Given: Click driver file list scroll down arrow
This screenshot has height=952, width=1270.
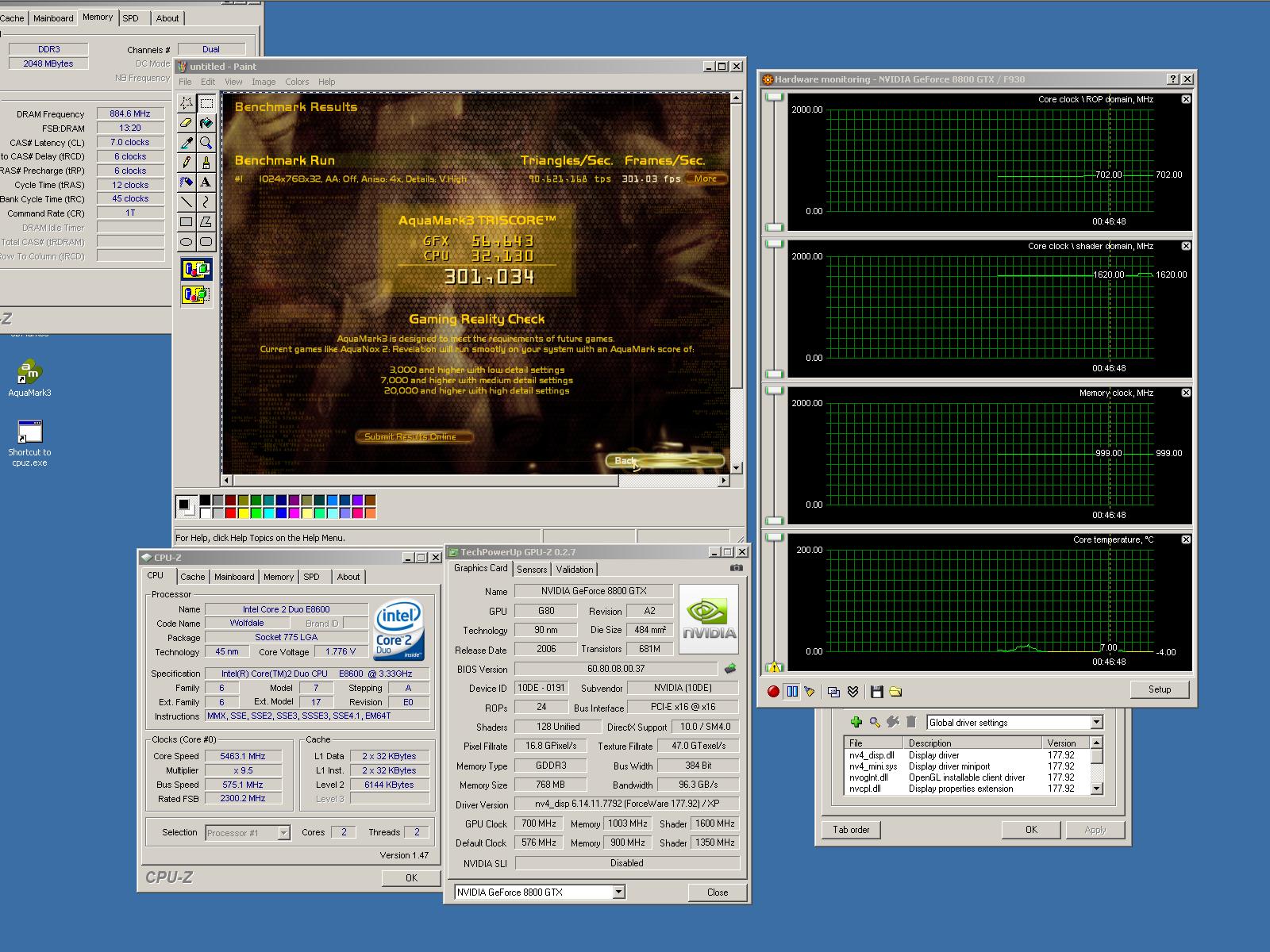Looking at the screenshot, I should tap(1096, 789).
